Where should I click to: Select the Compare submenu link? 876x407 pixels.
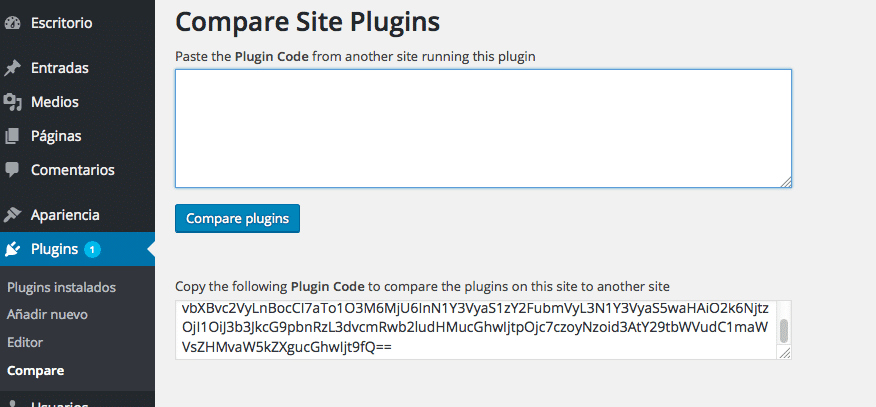coord(36,371)
